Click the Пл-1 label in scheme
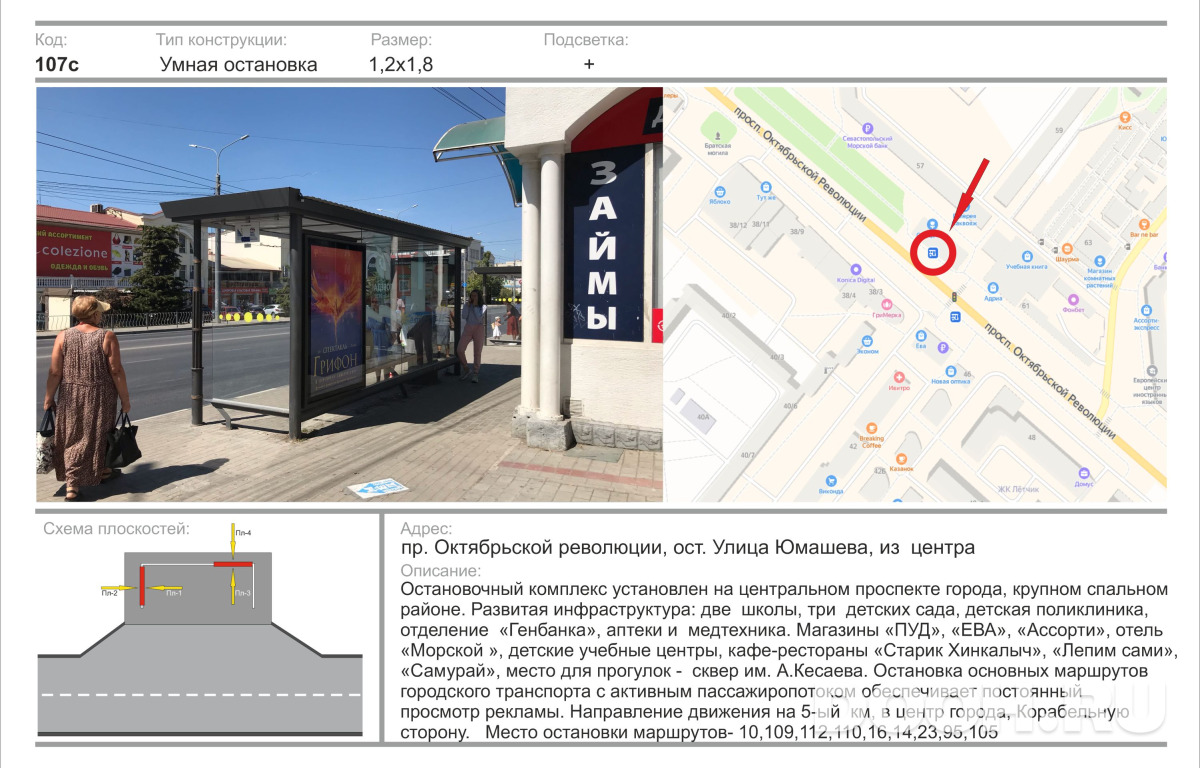 coord(173,594)
